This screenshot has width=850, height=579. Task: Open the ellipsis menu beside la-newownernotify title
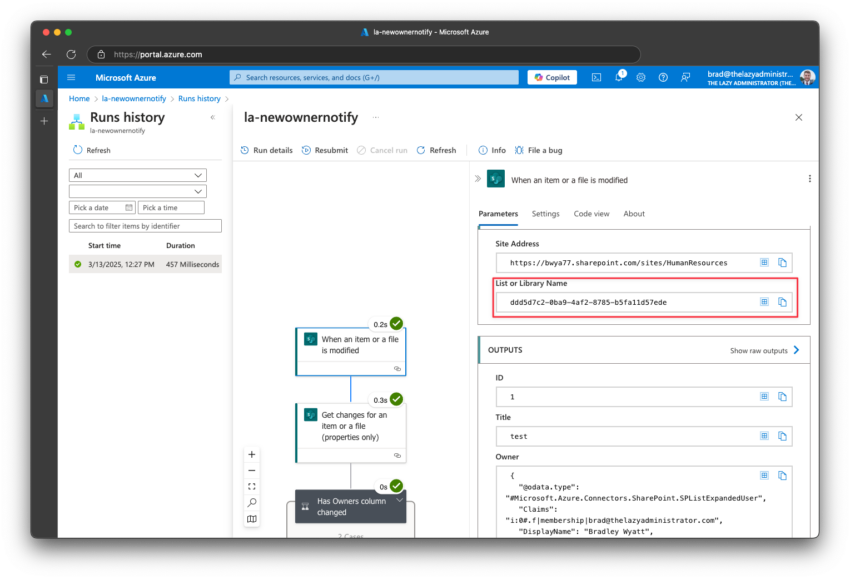coord(376,118)
